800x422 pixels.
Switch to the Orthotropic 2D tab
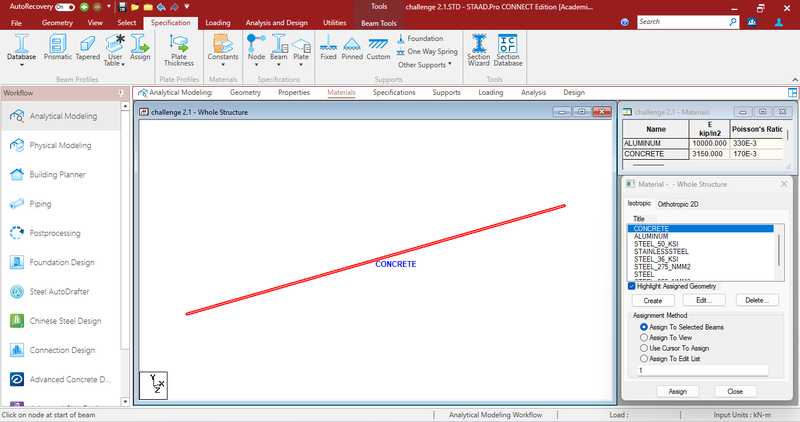[678, 204]
